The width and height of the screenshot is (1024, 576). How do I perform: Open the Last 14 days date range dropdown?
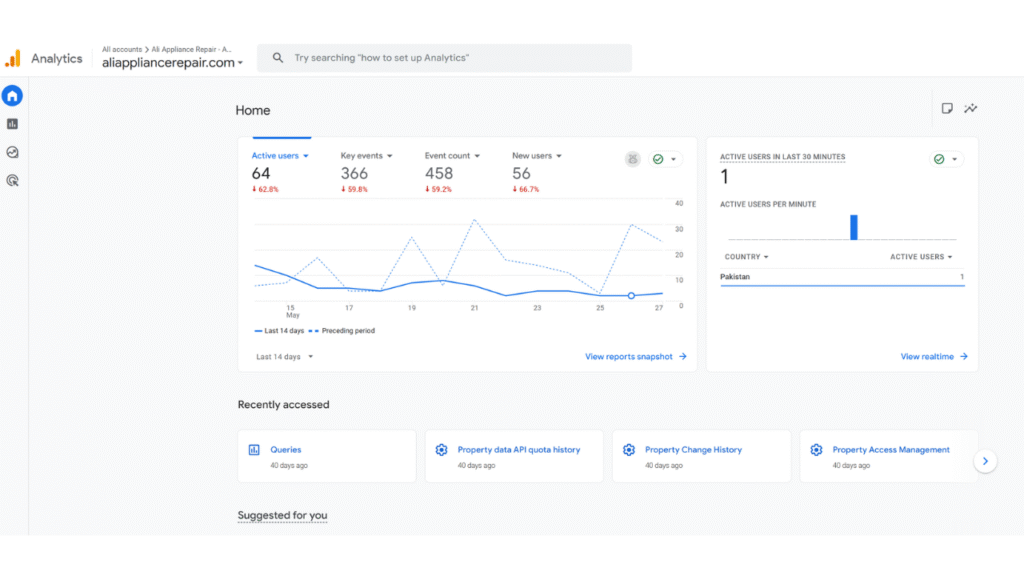click(x=285, y=357)
